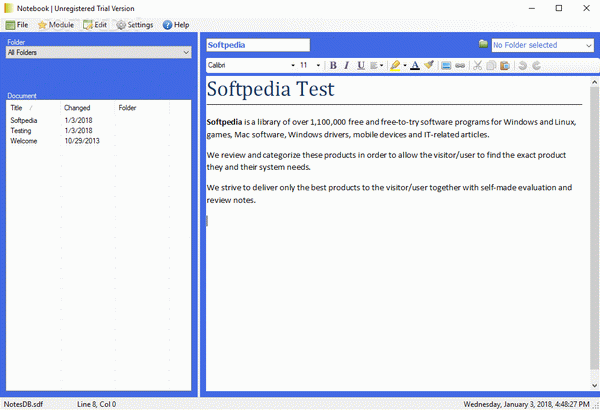The height and width of the screenshot is (410, 600).
Task: Open the text alignment dropdown
Action: 377,65
